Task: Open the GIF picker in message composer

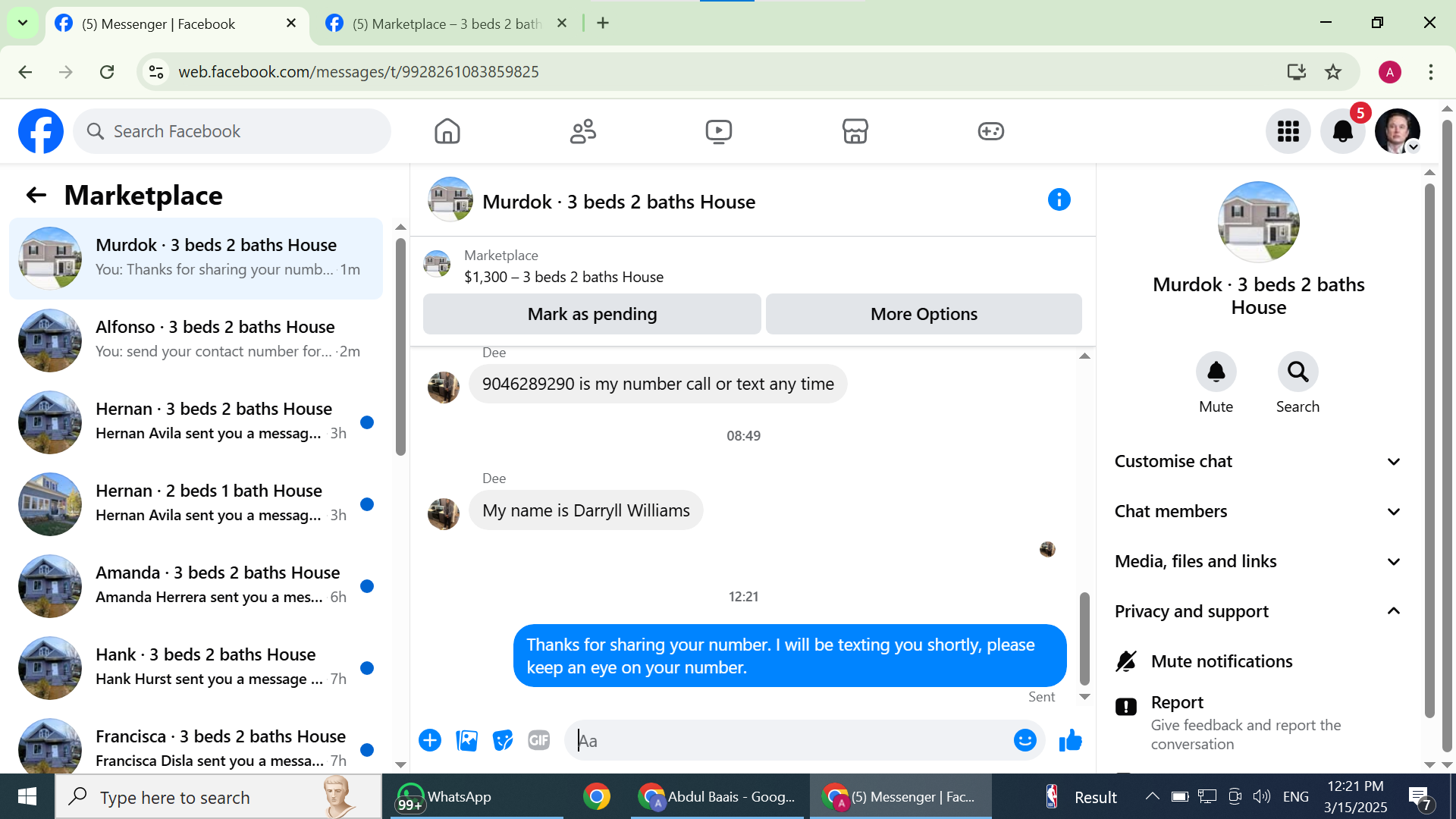Action: pyautogui.click(x=538, y=740)
